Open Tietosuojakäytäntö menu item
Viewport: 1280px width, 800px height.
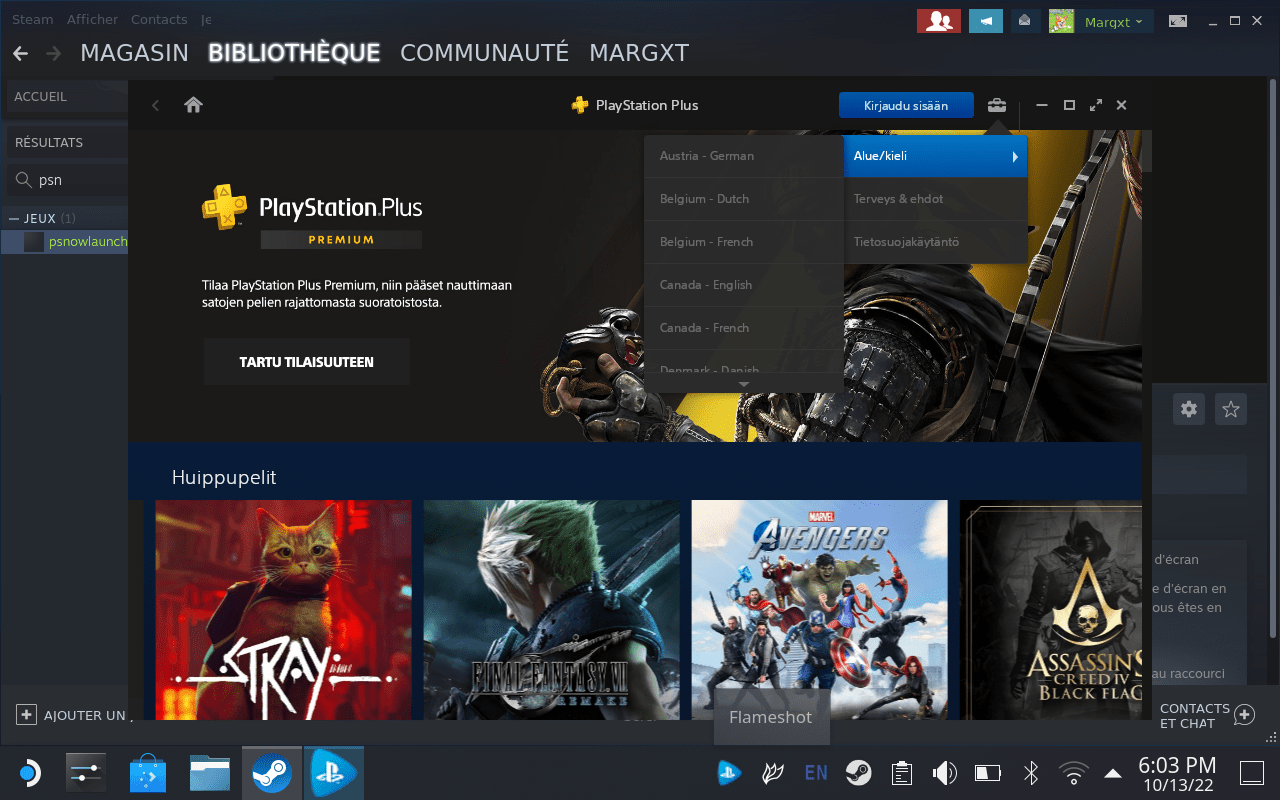935,242
